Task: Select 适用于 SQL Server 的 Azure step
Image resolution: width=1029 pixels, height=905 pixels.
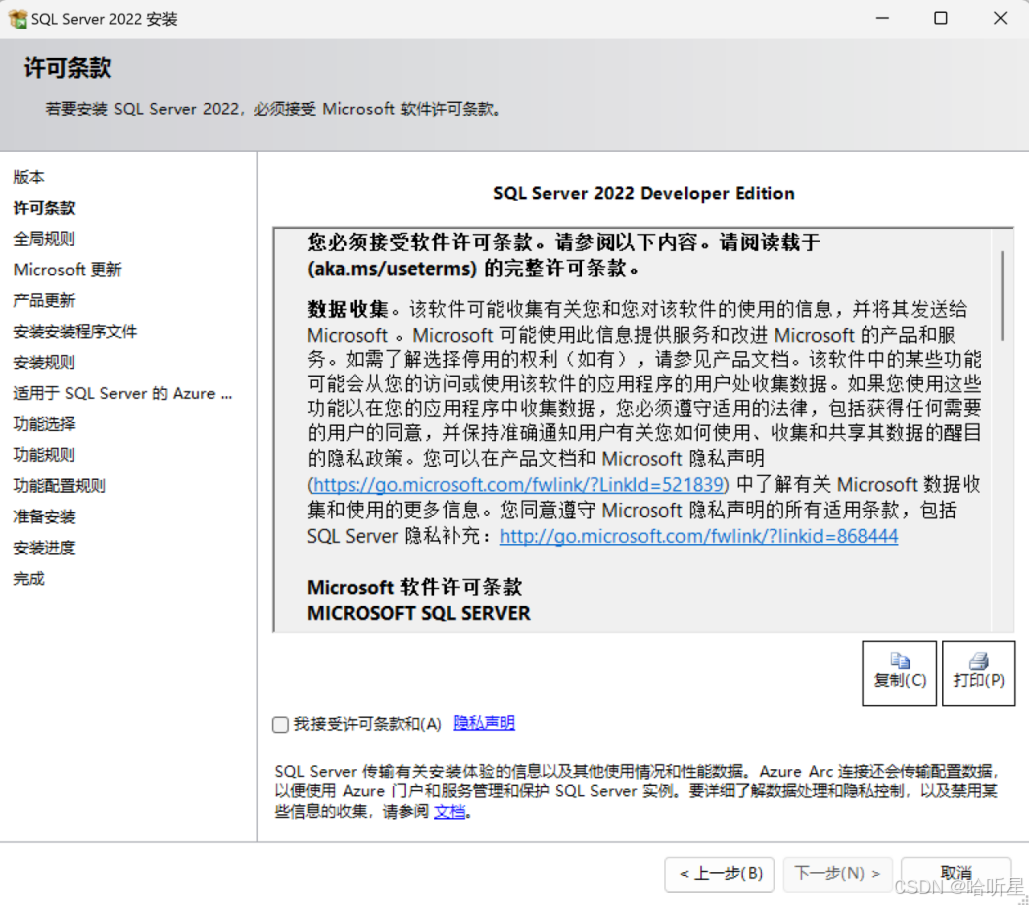Action: 123,393
